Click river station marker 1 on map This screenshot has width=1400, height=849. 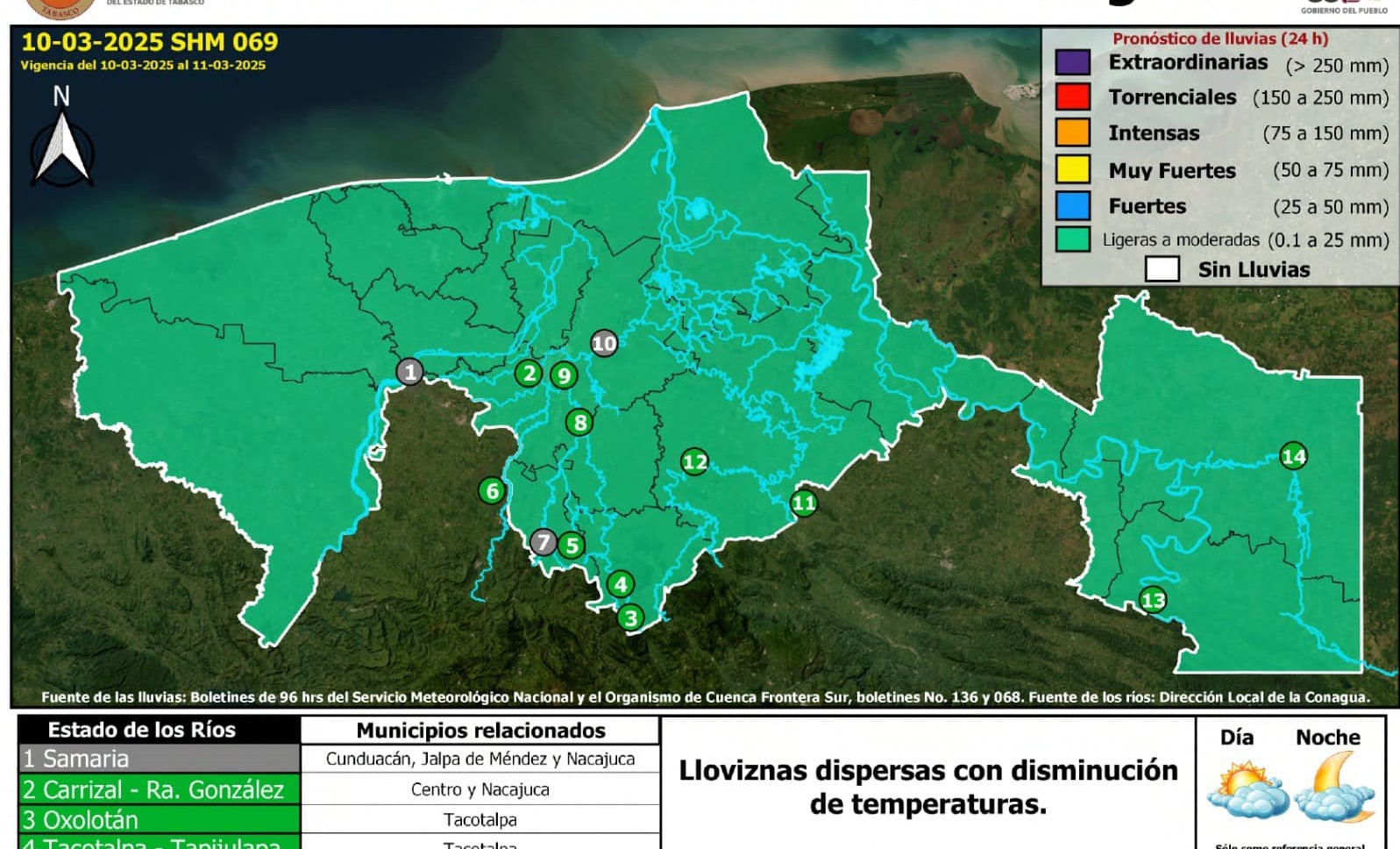point(409,372)
